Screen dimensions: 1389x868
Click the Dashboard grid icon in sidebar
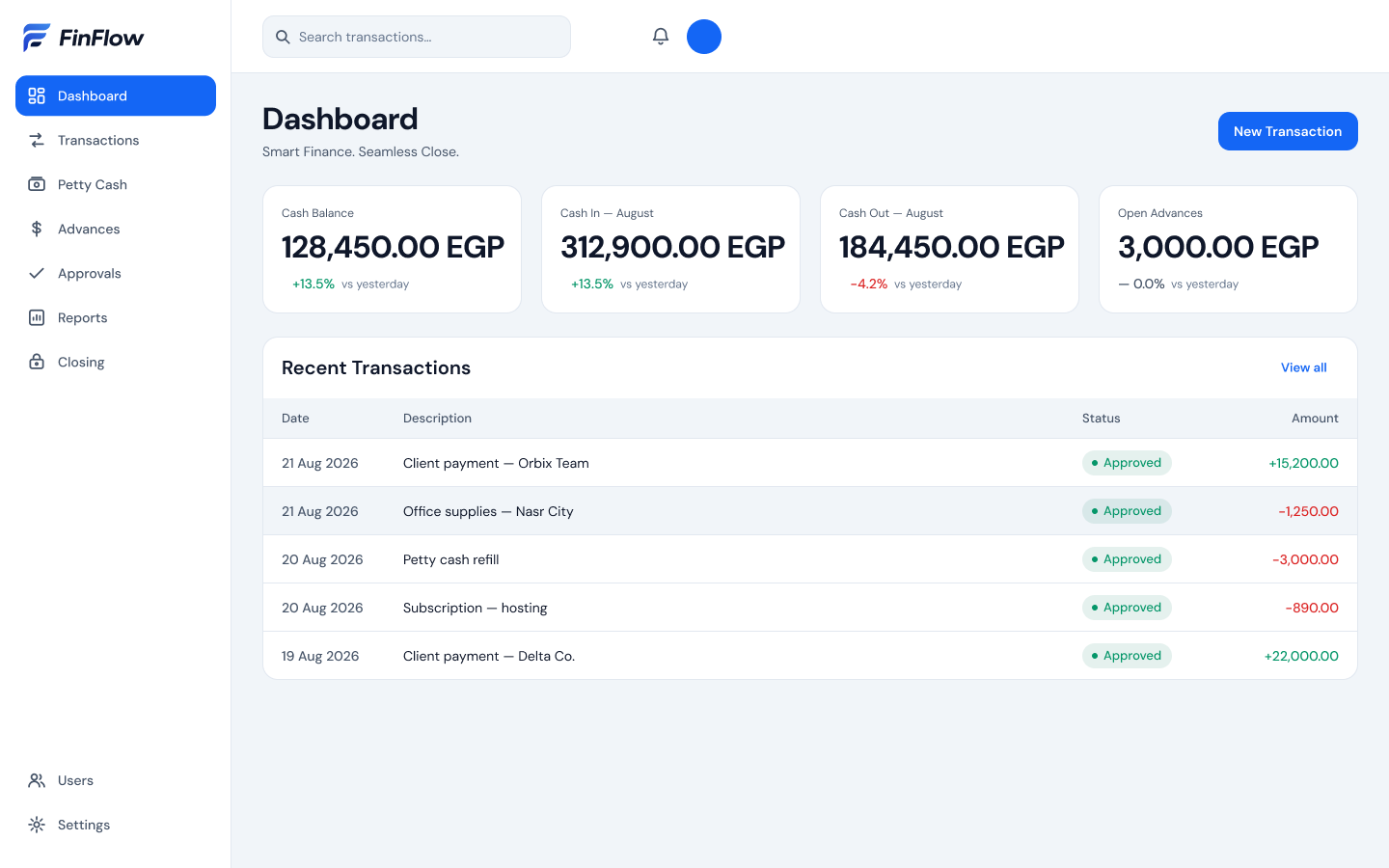tap(37, 95)
